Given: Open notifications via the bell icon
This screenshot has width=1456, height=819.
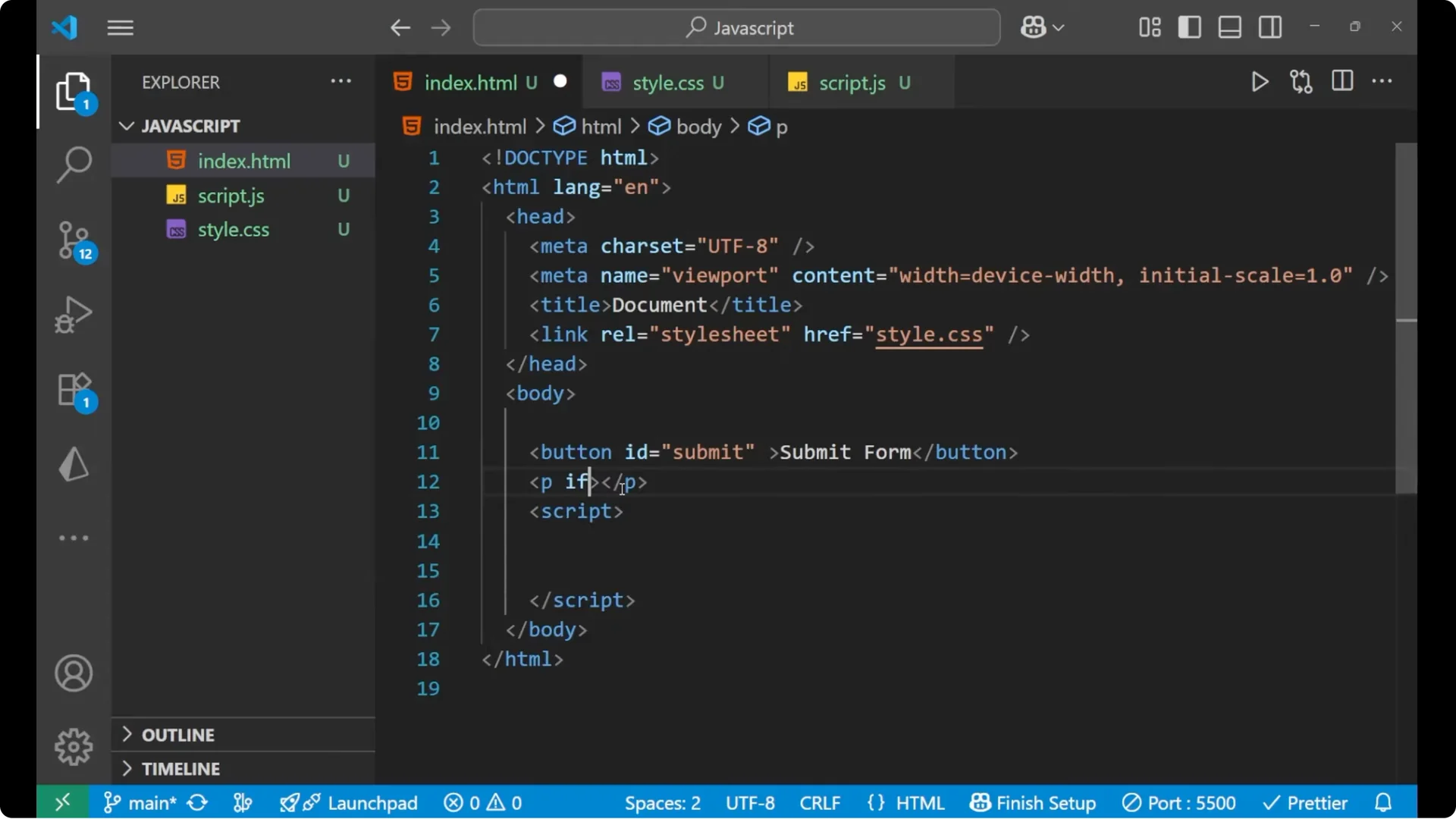Looking at the screenshot, I should coord(1383,802).
